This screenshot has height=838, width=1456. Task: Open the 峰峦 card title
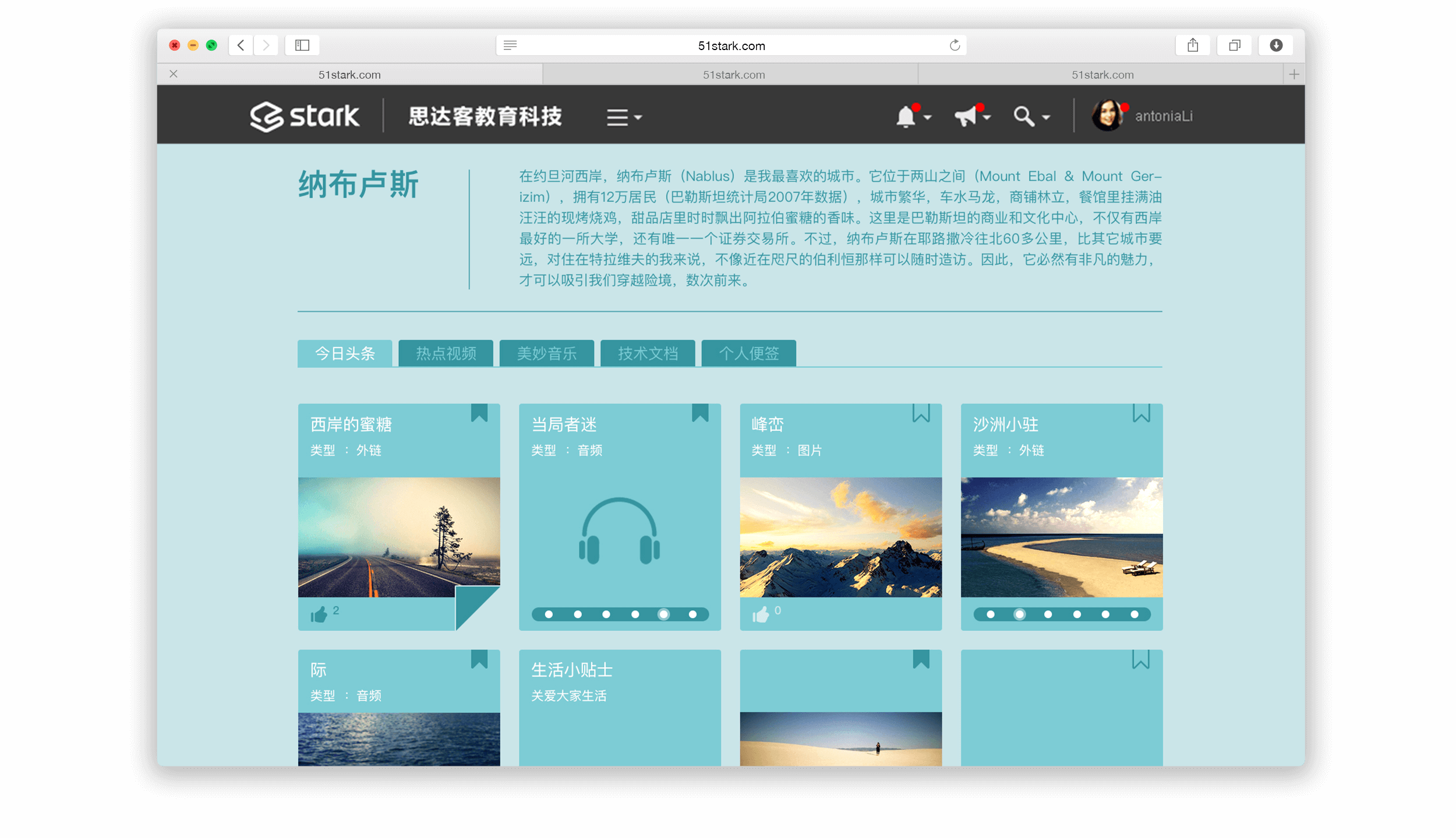coord(768,424)
